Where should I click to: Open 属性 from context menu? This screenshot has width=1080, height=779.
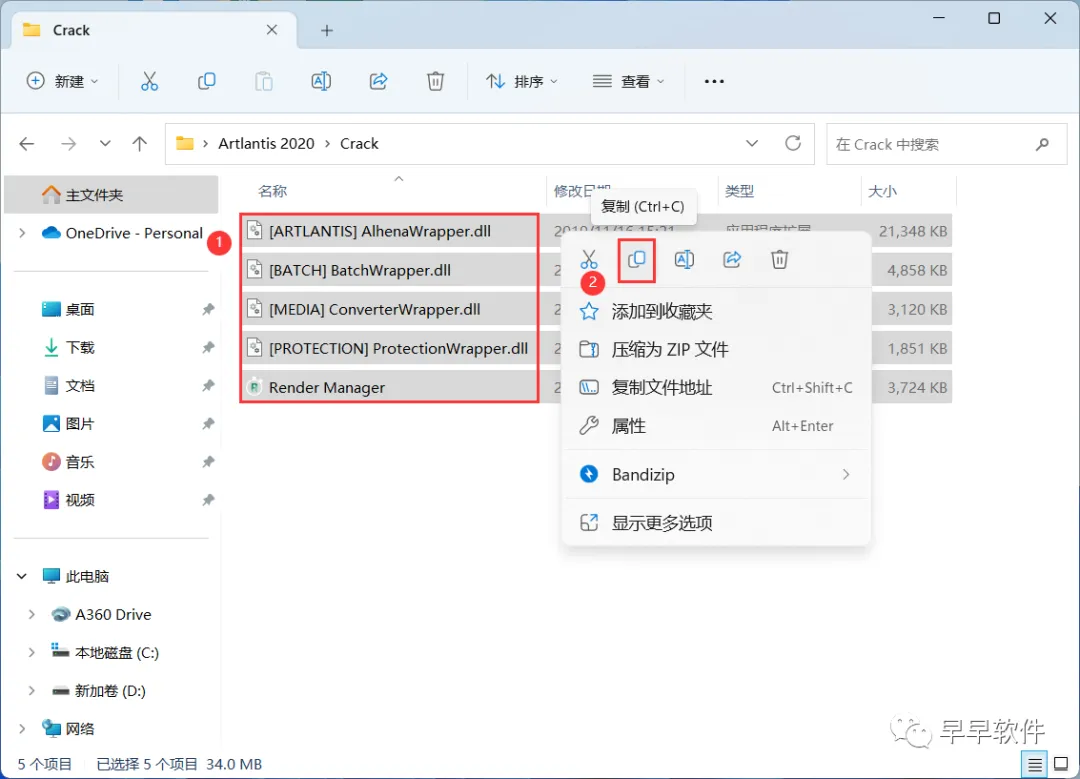[x=716, y=426]
